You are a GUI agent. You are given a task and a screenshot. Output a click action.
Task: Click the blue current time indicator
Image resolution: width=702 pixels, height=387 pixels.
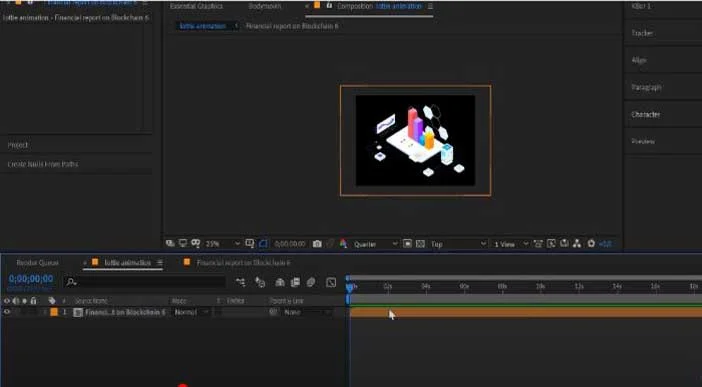coord(350,288)
